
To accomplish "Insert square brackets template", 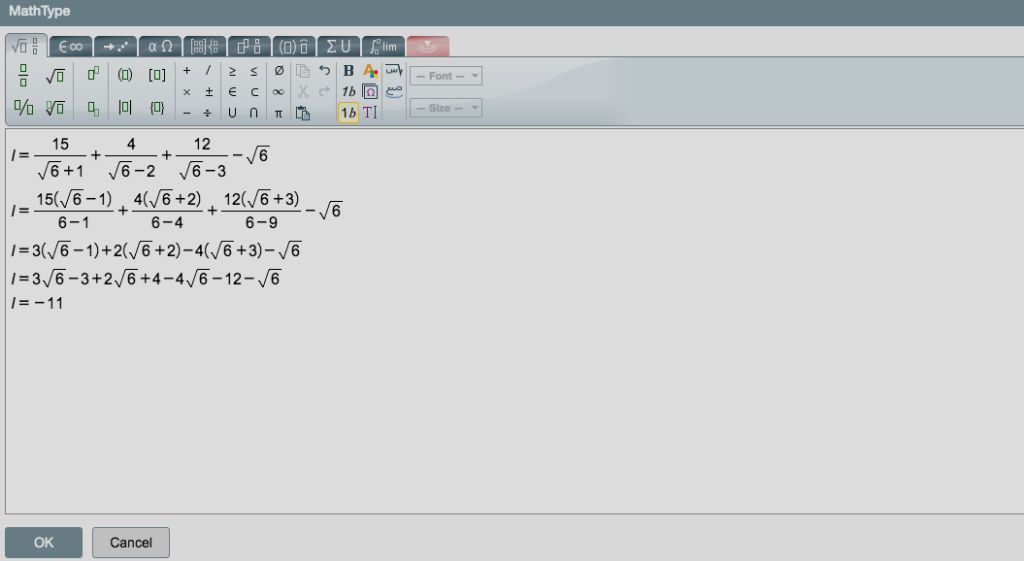I will pyautogui.click(x=157, y=74).
